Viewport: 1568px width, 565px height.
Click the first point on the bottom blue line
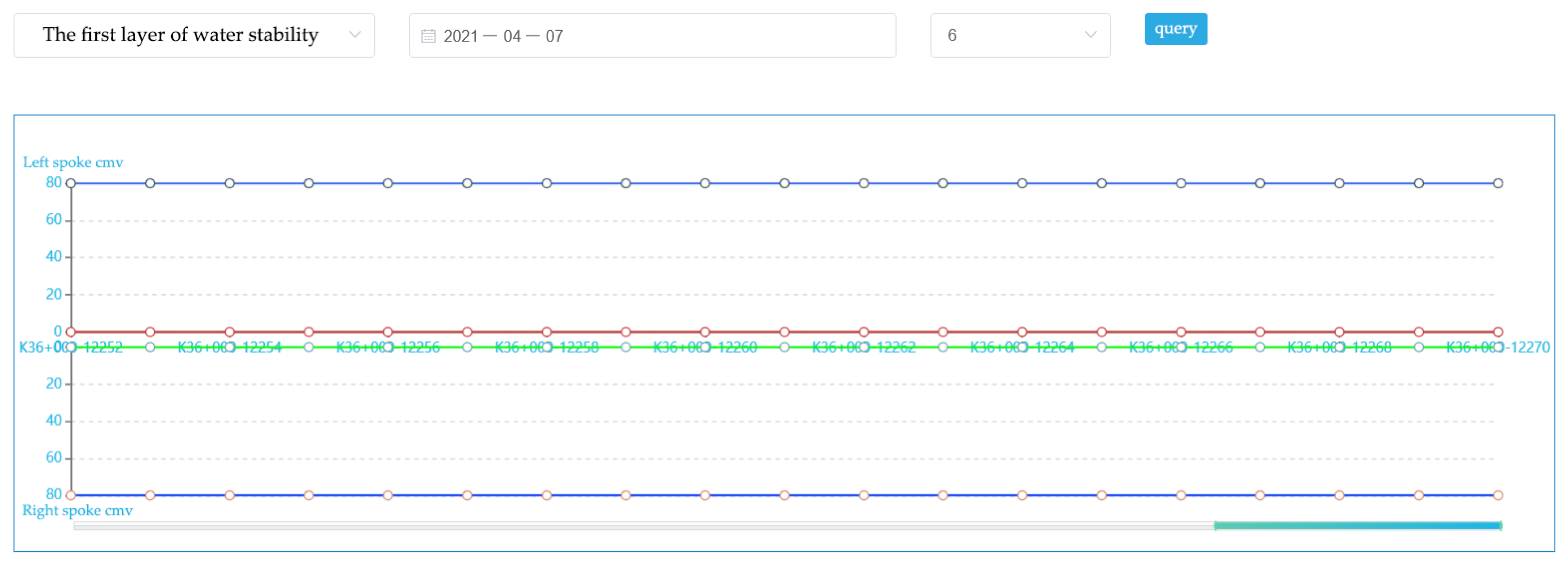coord(71,495)
